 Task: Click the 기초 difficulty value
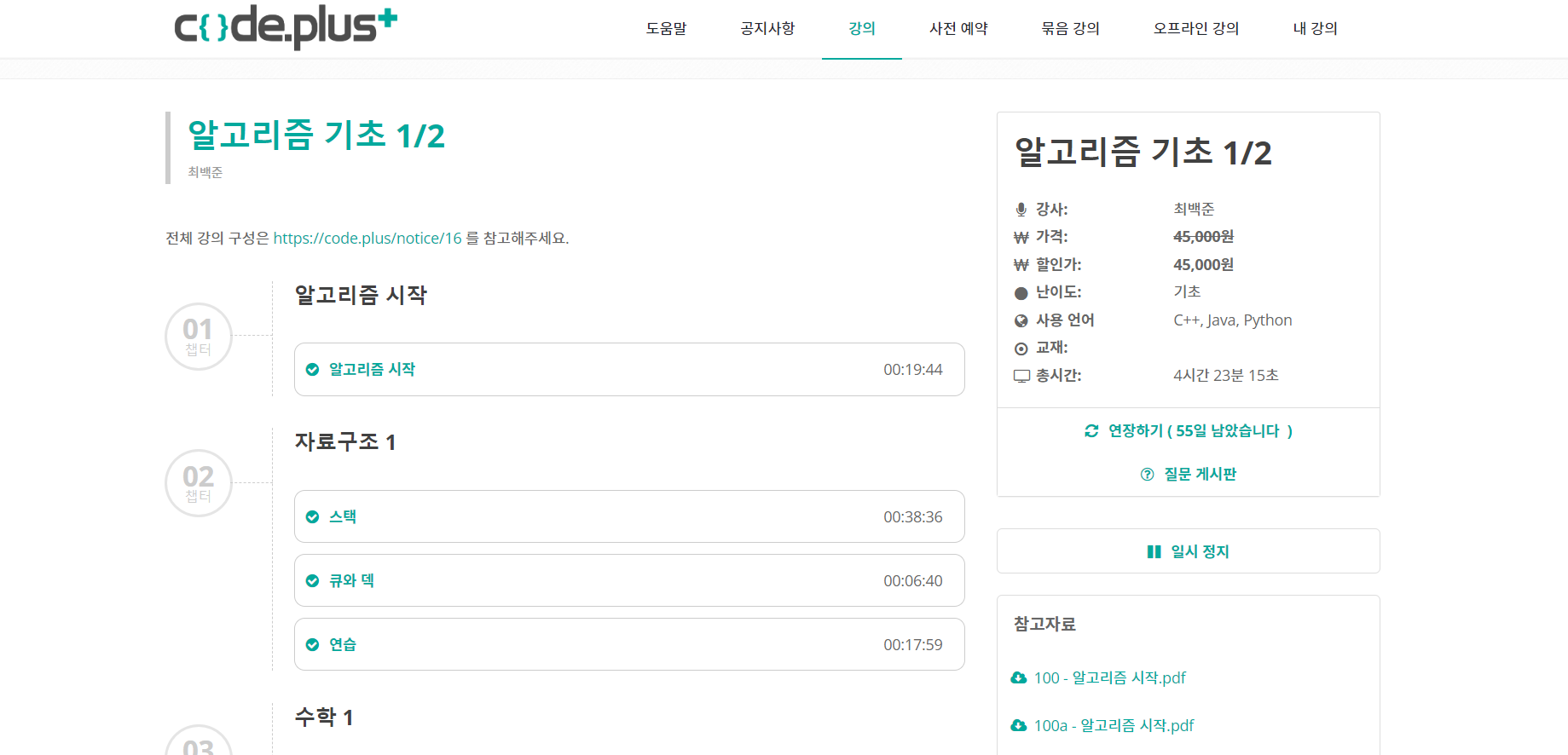[1187, 292]
